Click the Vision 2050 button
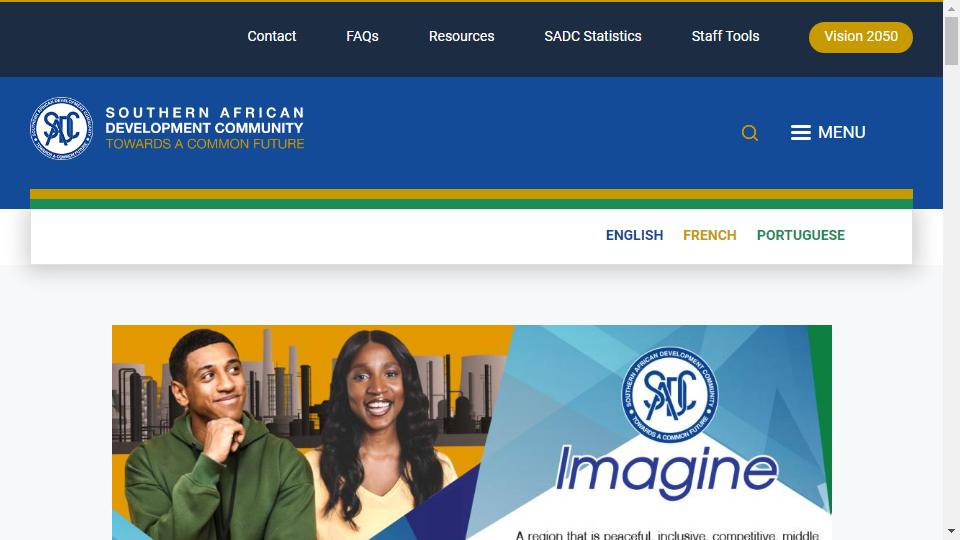The width and height of the screenshot is (960, 540). pos(860,37)
